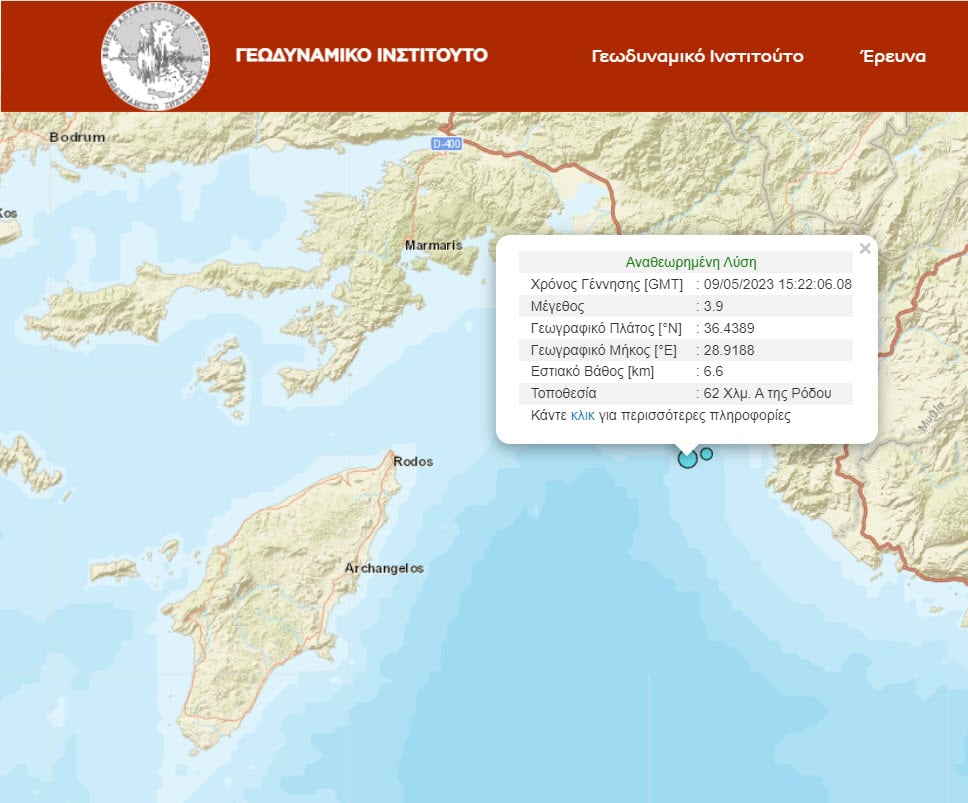Click the longitude value 28.9188
This screenshot has width=968, height=803.
[x=729, y=351]
